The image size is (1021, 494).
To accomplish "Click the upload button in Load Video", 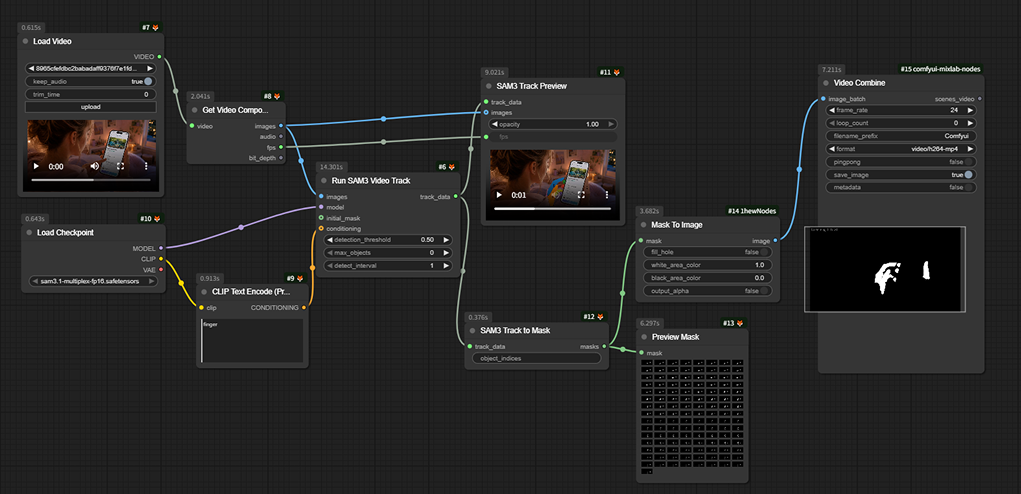I will pyautogui.click(x=91, y=107).
